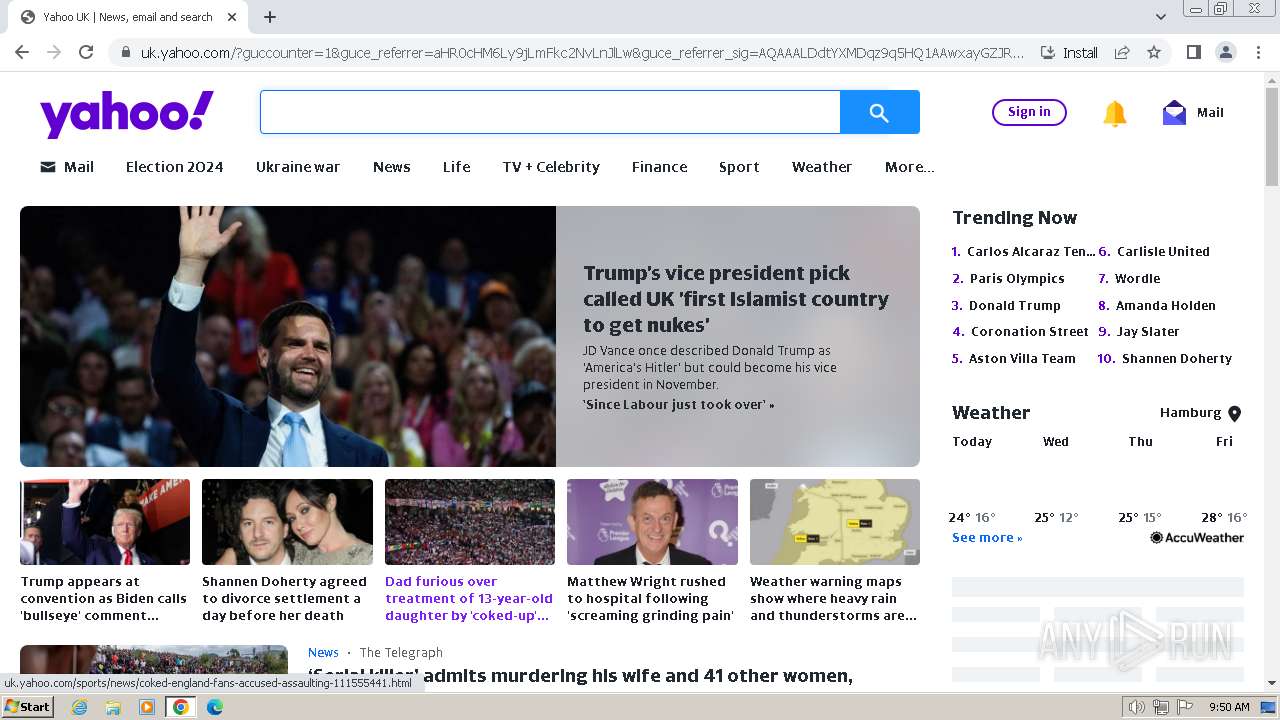Open the Chrome three-dot menu

click(x=1257, y=52)
